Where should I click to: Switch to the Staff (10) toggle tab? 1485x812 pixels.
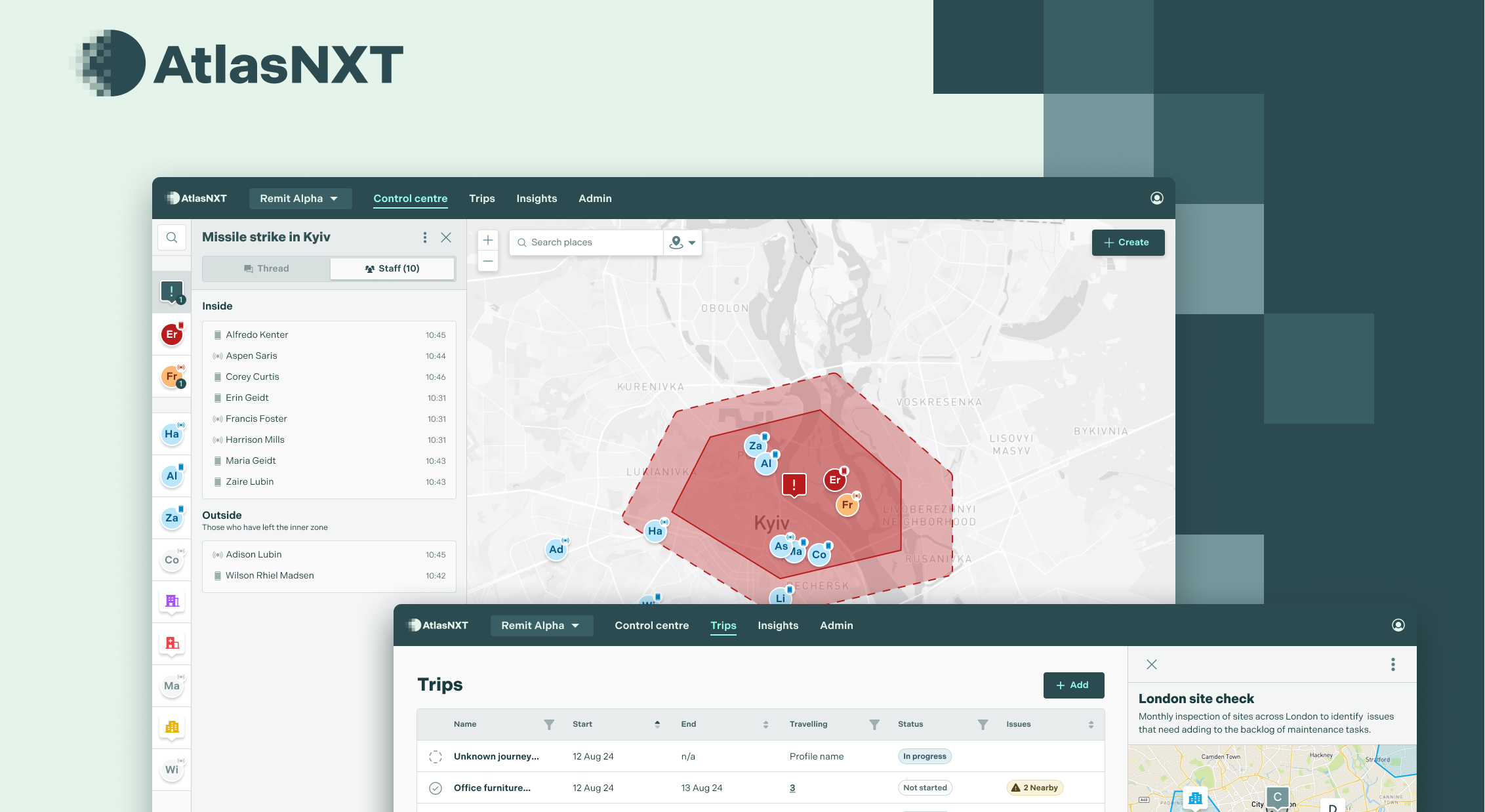[392, 268]
